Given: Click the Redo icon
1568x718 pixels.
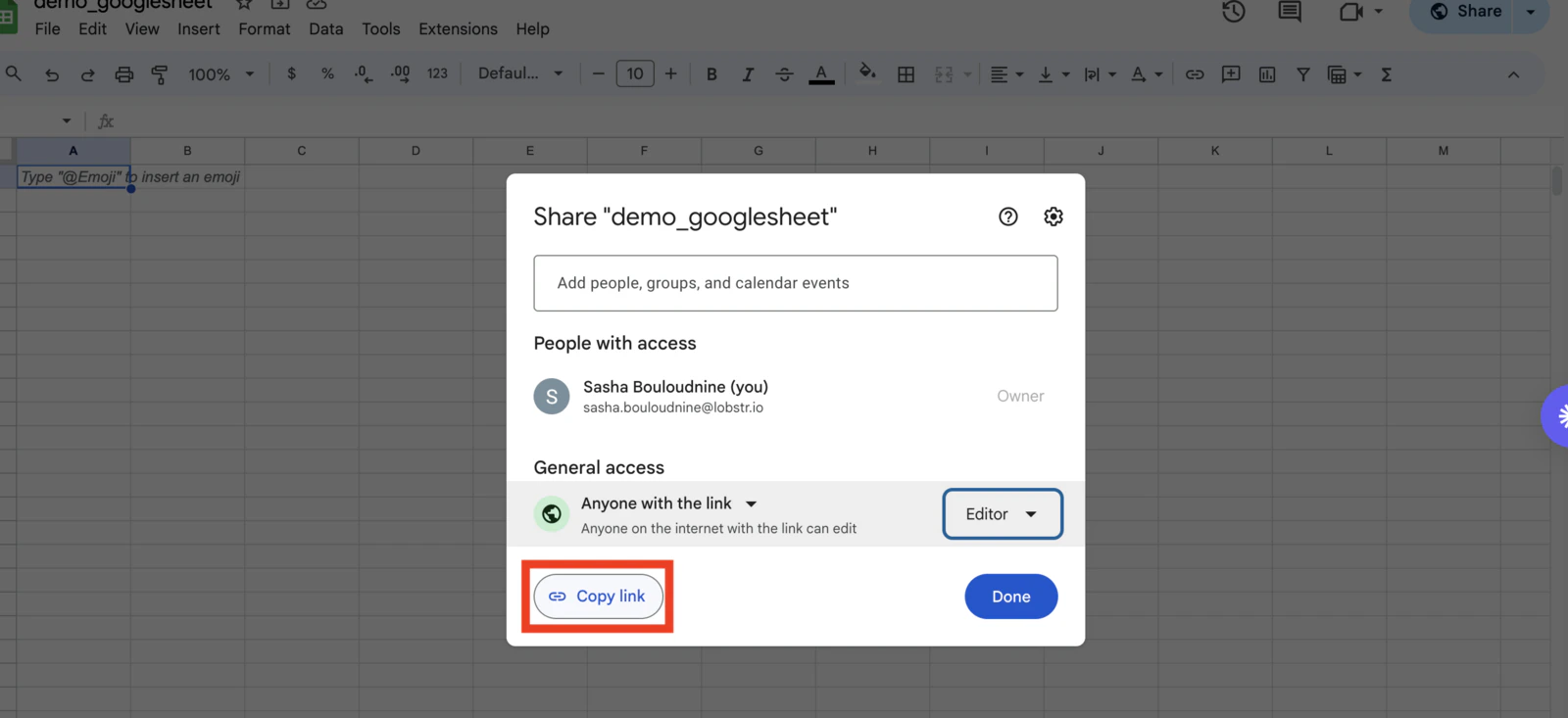Looking at the screenshot, I should tap(87, 74).
